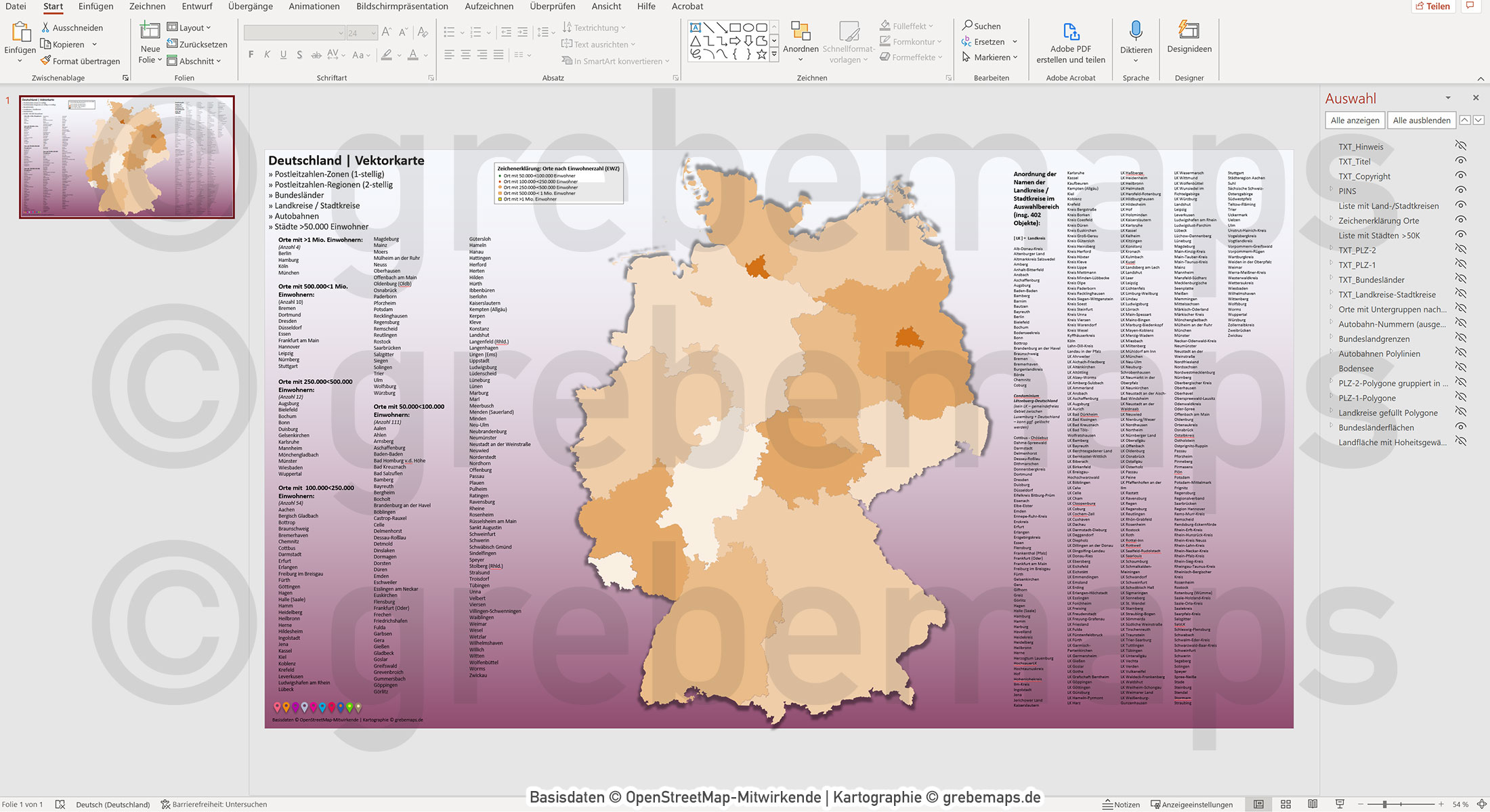Click the Alle ausblenden button
The height and width of the screenshot is (812, 1490).
click(x=1422, y=120)
